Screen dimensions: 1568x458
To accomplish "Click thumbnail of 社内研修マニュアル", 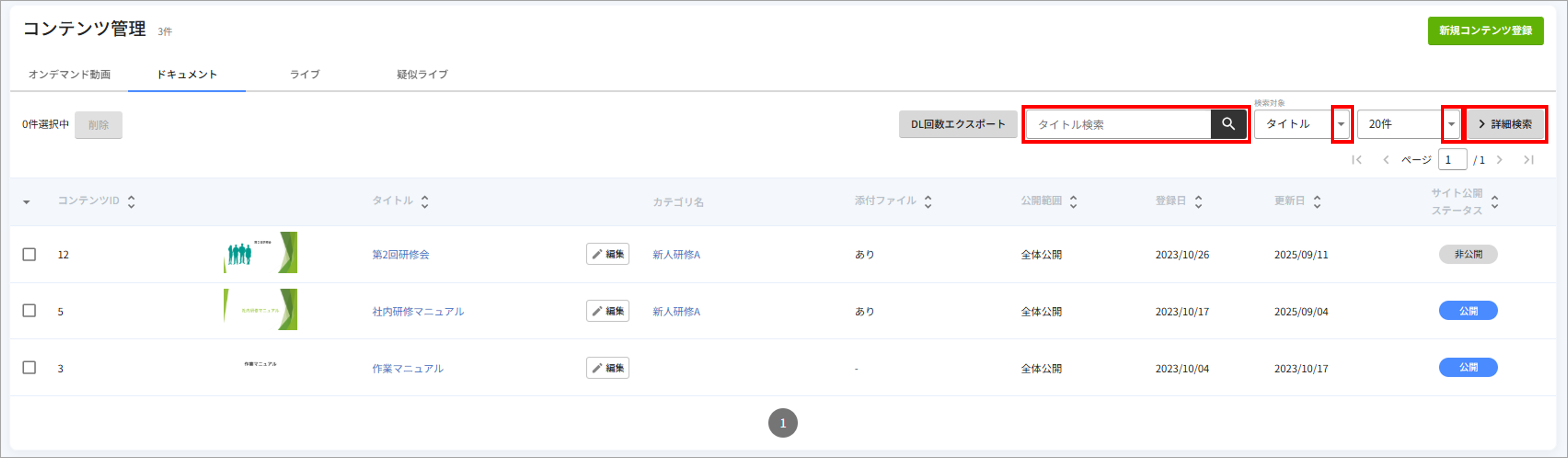I will point(260,310).
